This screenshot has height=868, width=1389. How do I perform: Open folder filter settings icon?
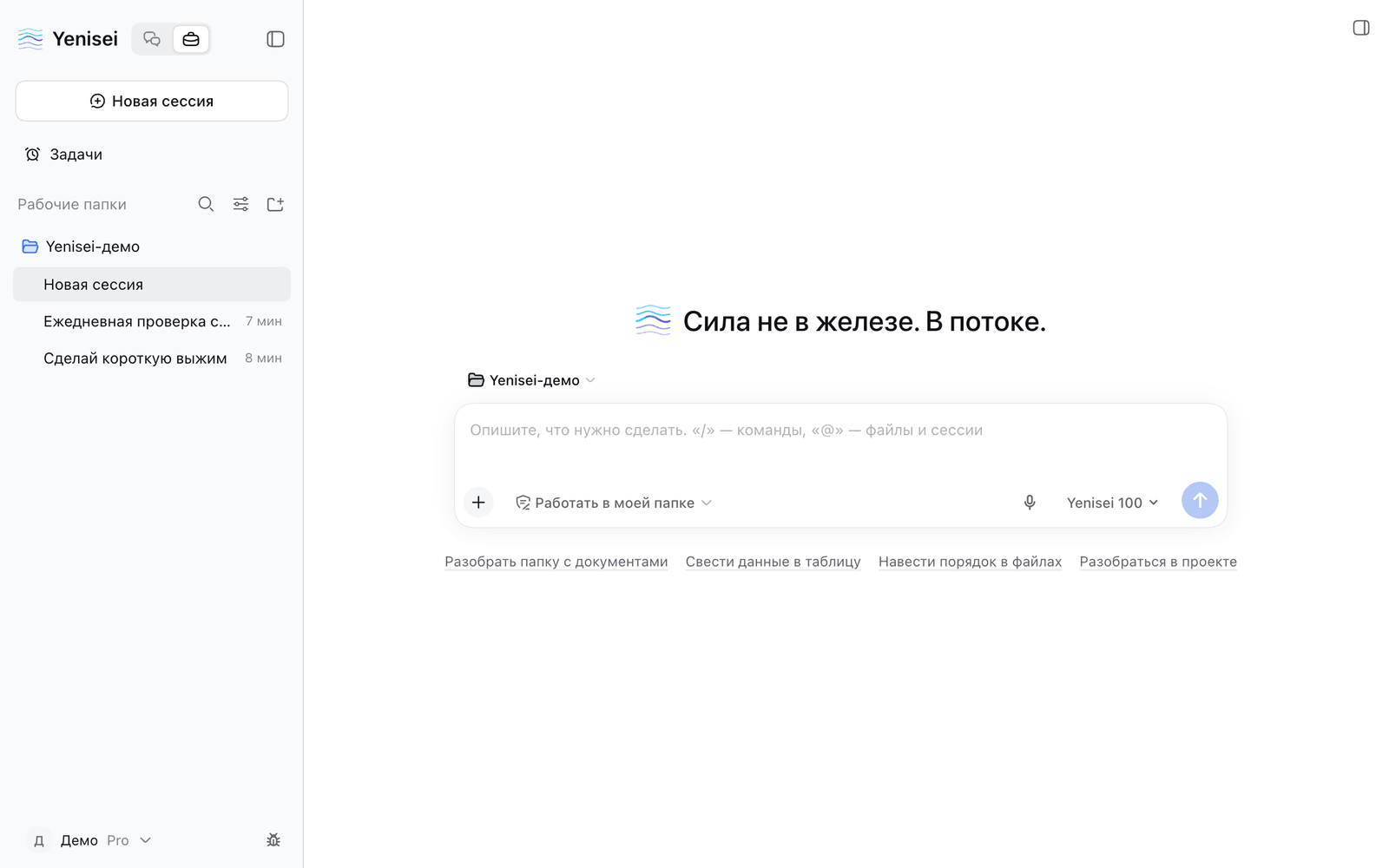coord(240,204)
